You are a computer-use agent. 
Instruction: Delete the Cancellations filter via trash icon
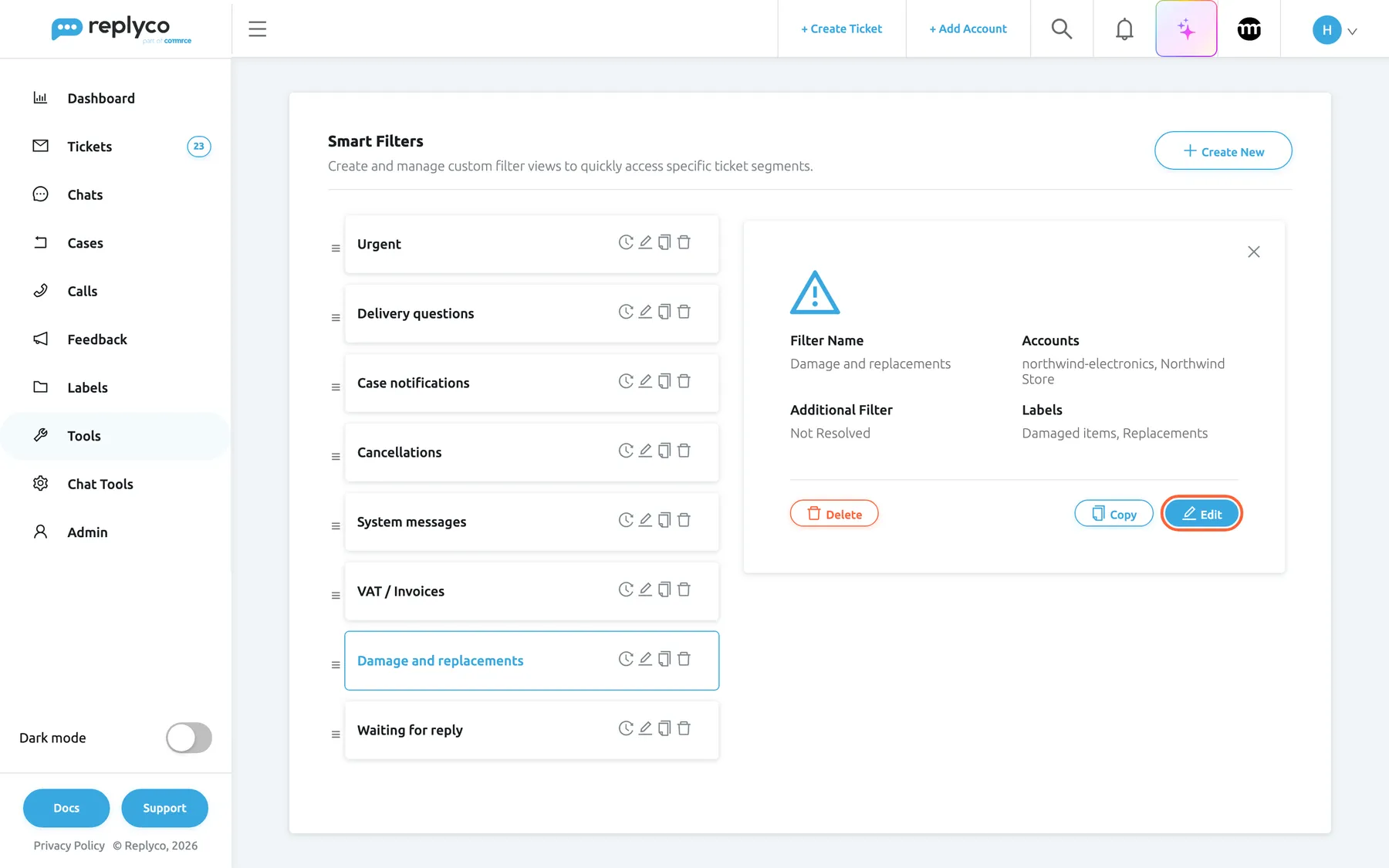pyautogui.click(x=684, y=451)
